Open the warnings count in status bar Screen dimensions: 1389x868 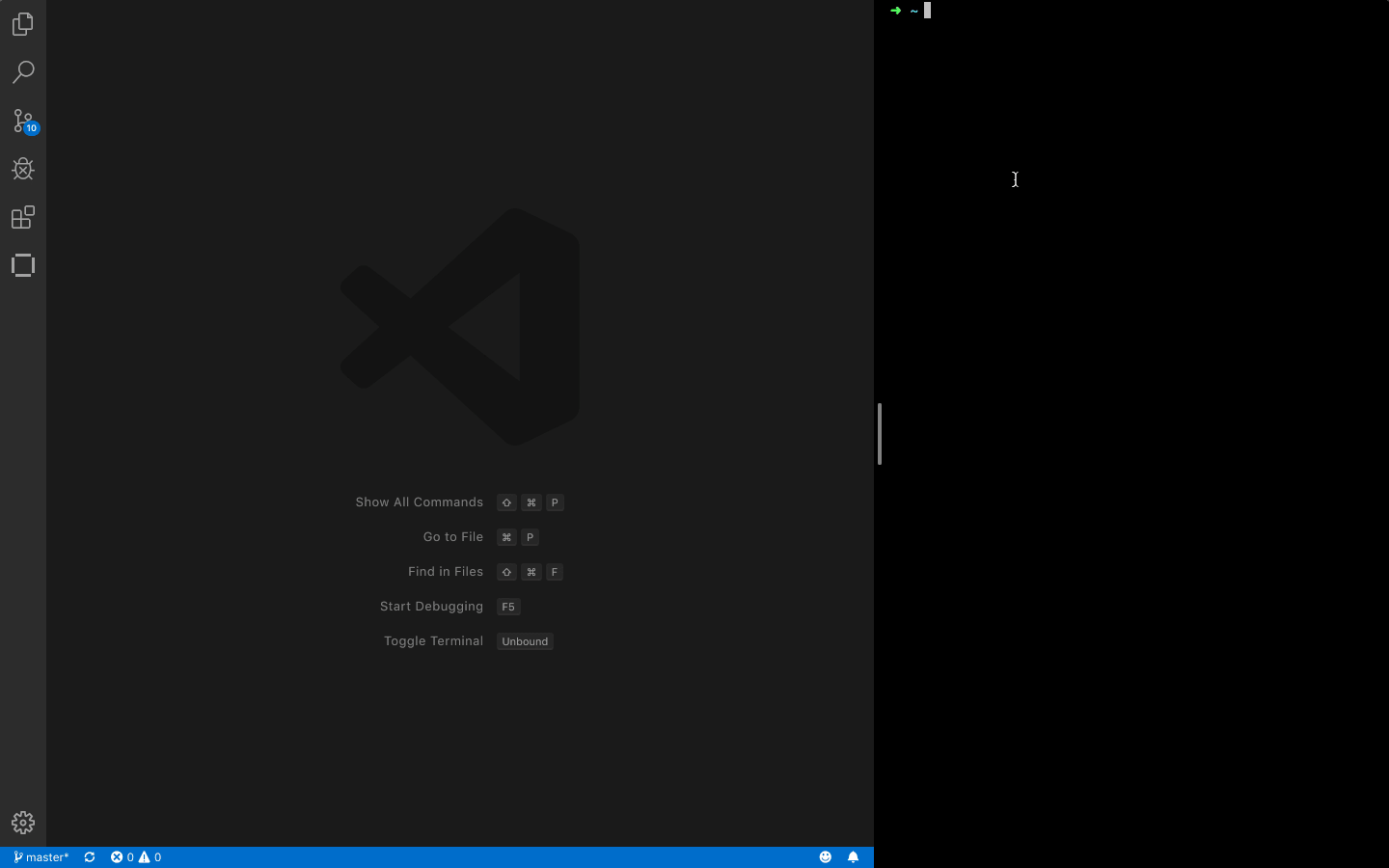(150, 857)
